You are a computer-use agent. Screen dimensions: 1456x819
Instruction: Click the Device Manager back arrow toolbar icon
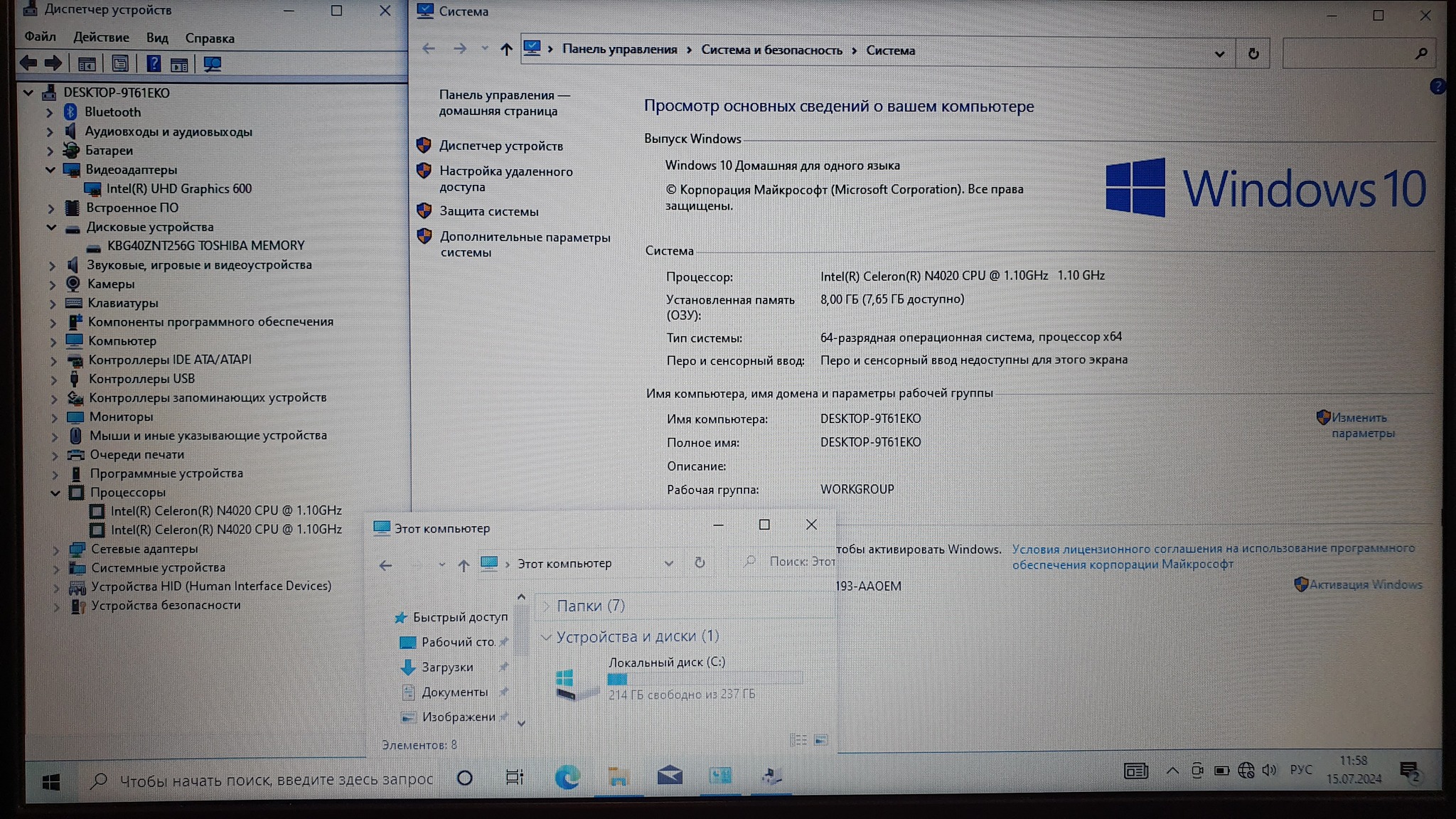[x=28, y=63]
